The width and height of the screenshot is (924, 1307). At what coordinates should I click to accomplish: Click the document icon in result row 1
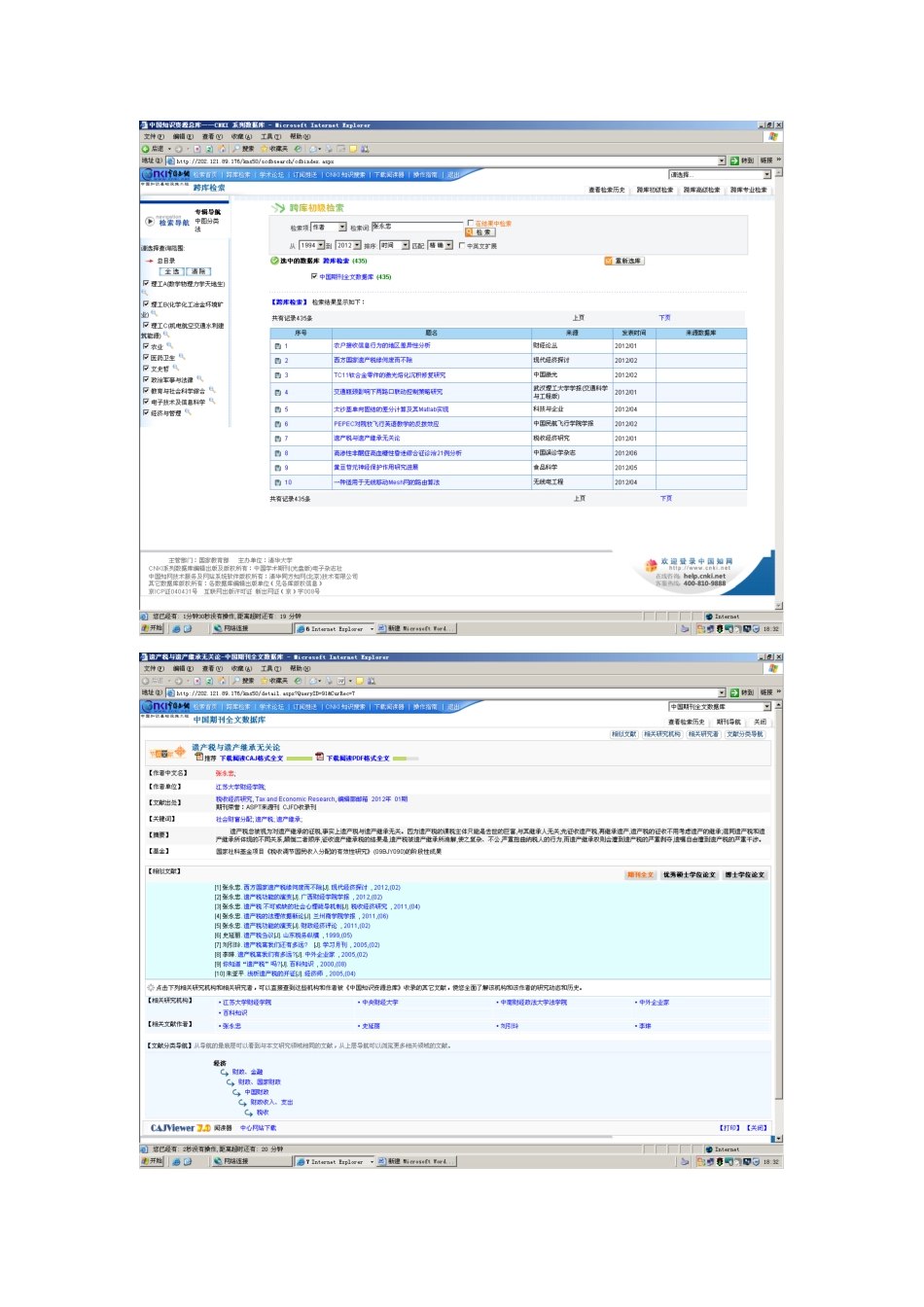(x=277, y=346)
